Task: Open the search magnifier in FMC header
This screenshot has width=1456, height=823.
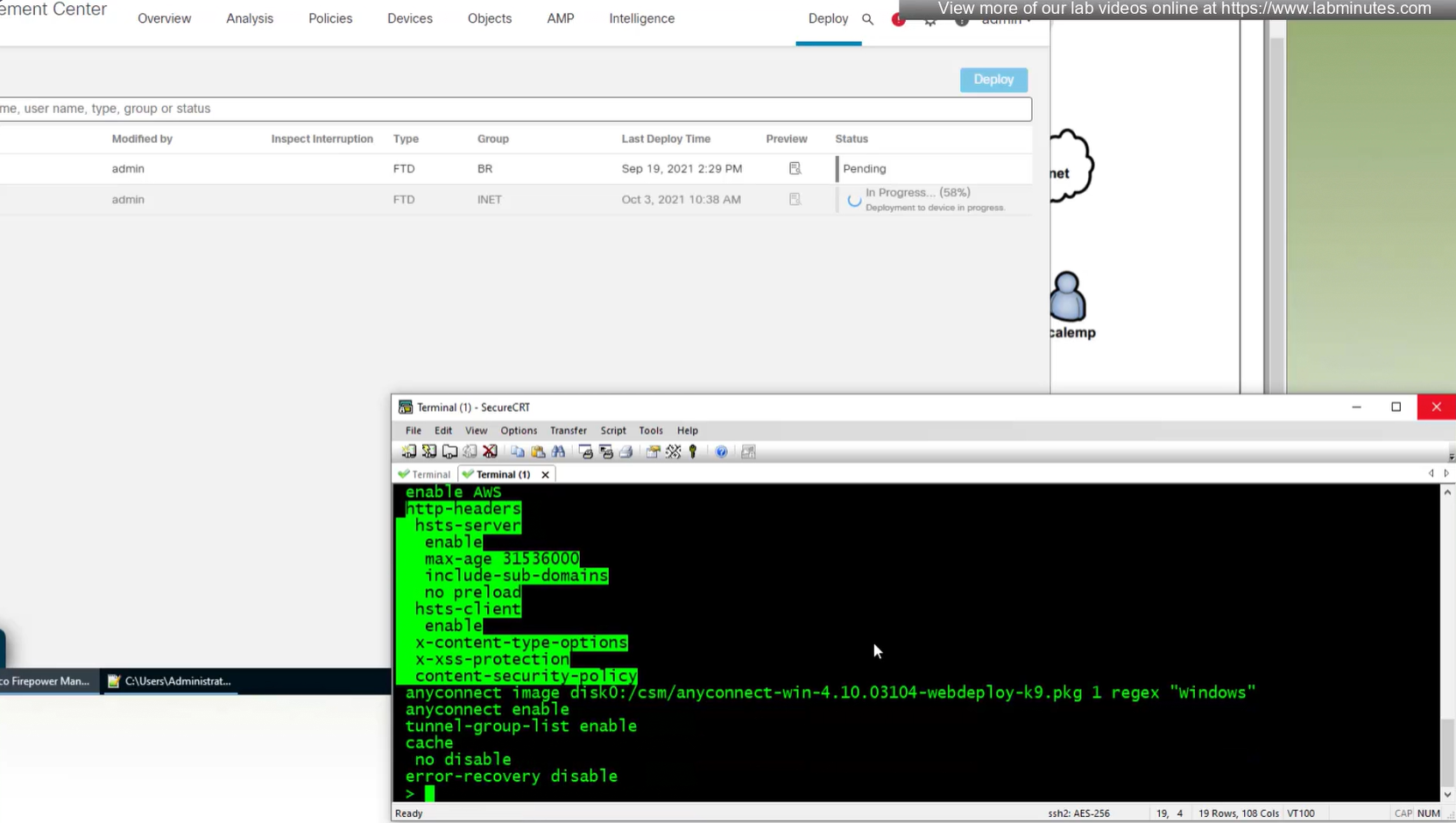Action: tap(867, 19)
